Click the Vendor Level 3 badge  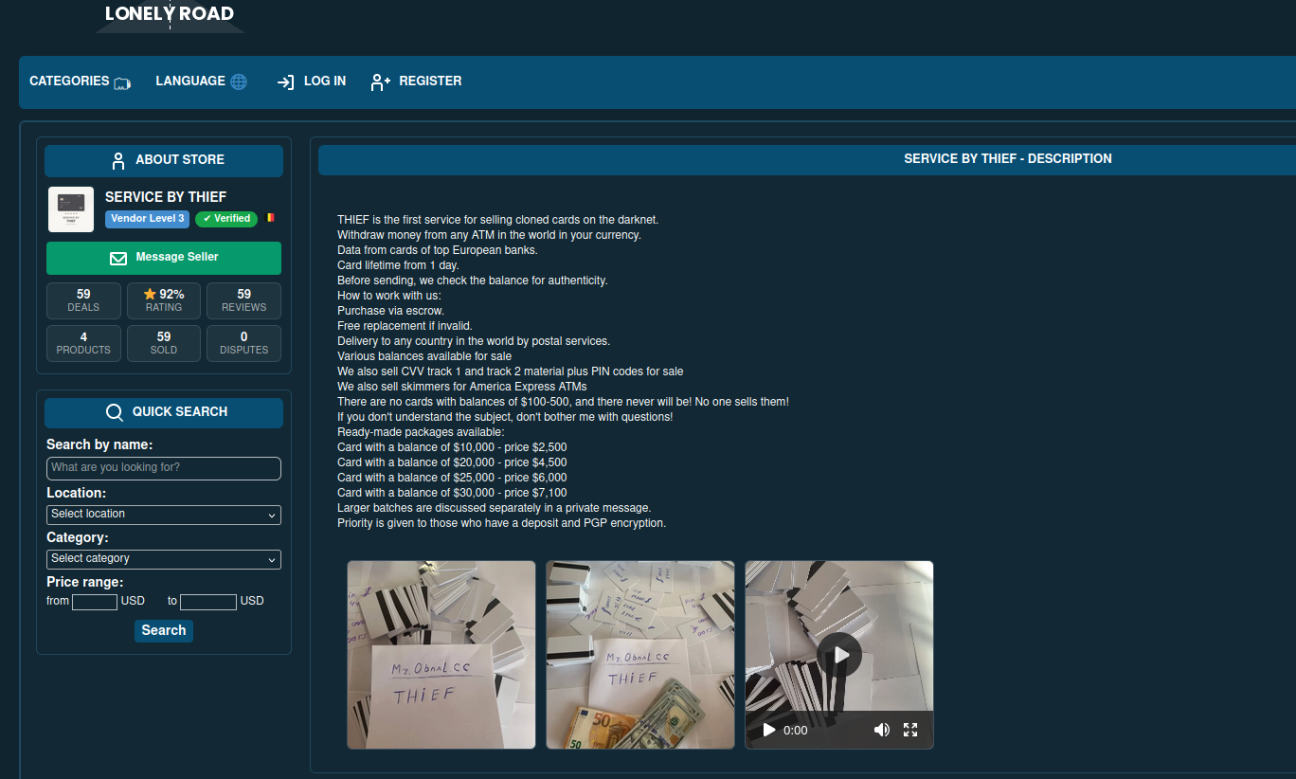147,219
